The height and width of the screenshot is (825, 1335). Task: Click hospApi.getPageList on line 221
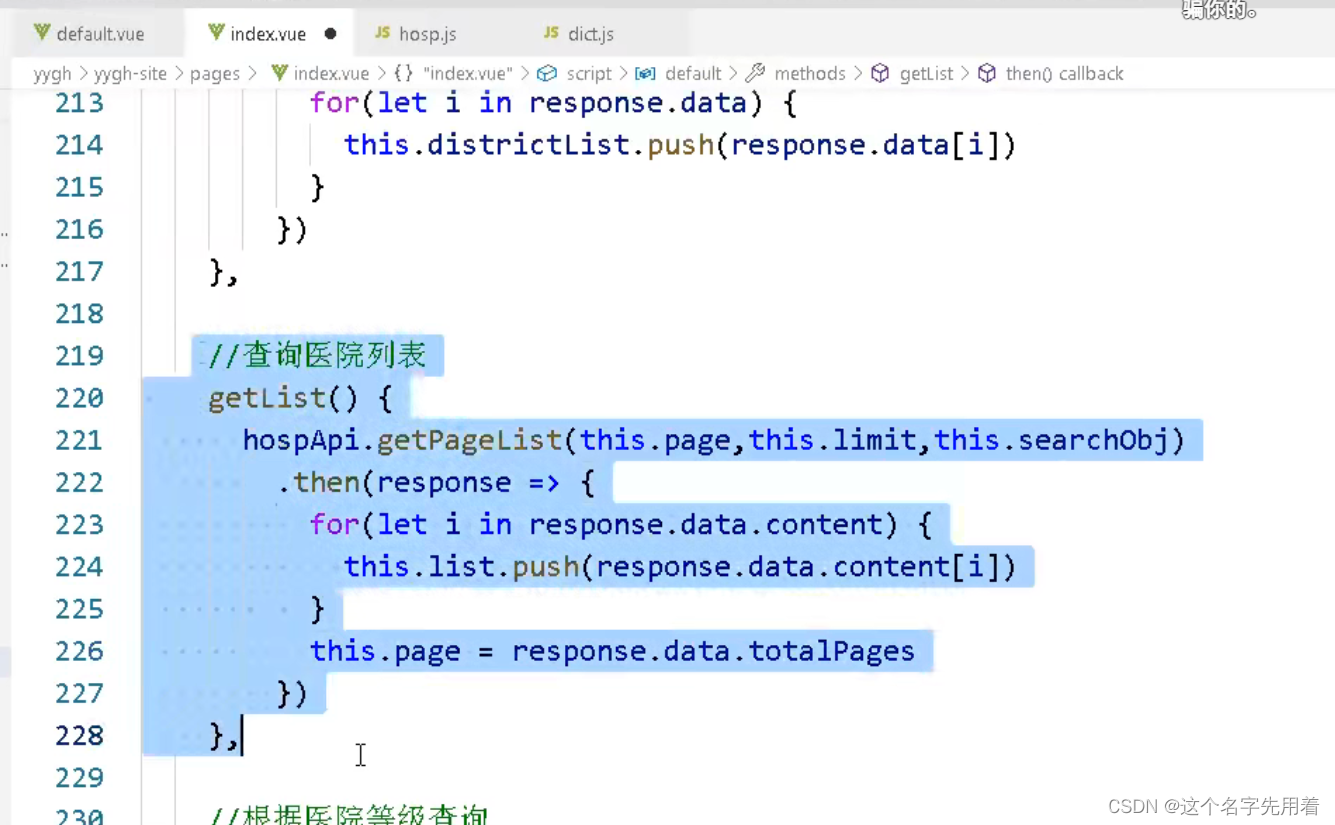click(402, 440)
